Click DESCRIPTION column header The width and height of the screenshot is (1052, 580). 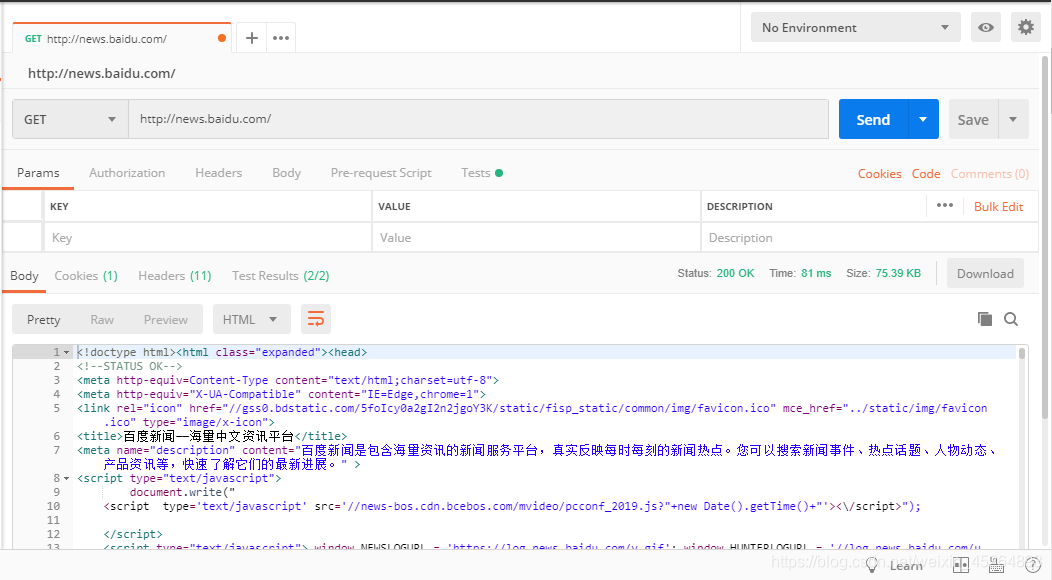click(739, 206)
